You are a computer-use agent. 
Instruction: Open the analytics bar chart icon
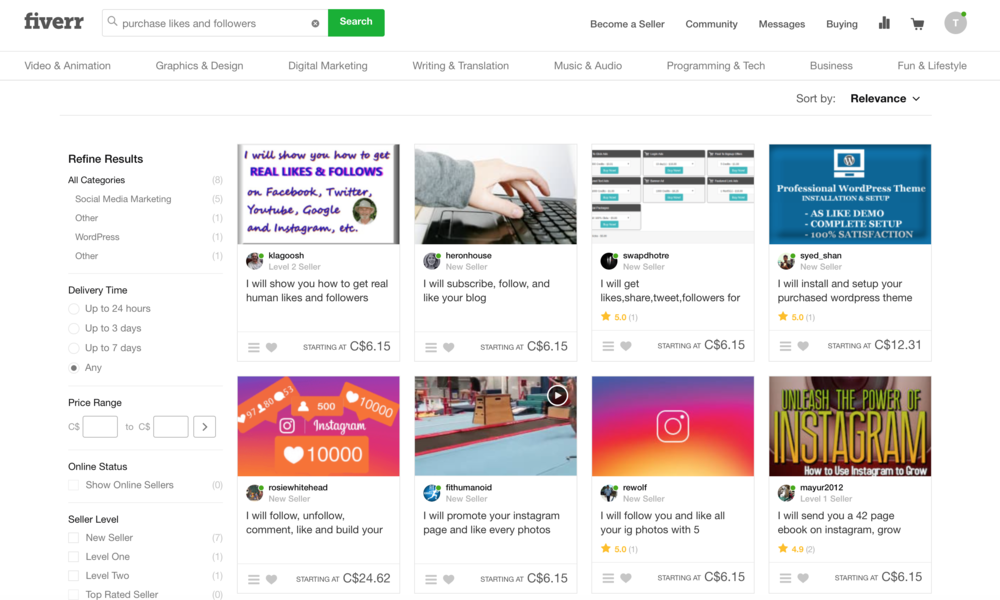(884, 24)
